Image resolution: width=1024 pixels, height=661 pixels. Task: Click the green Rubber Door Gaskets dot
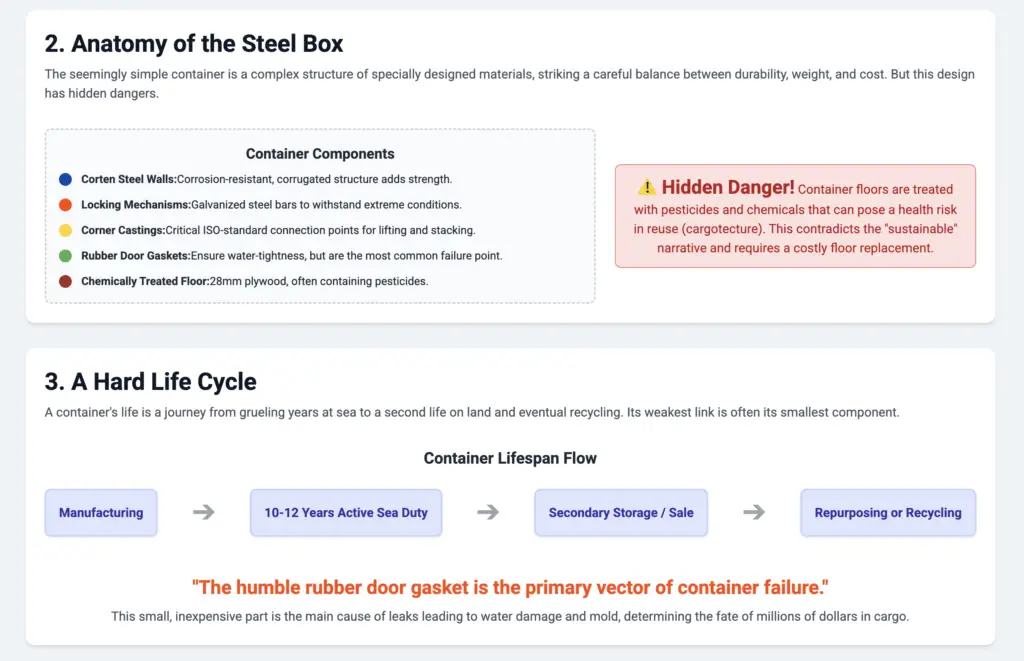coord(65,255)
